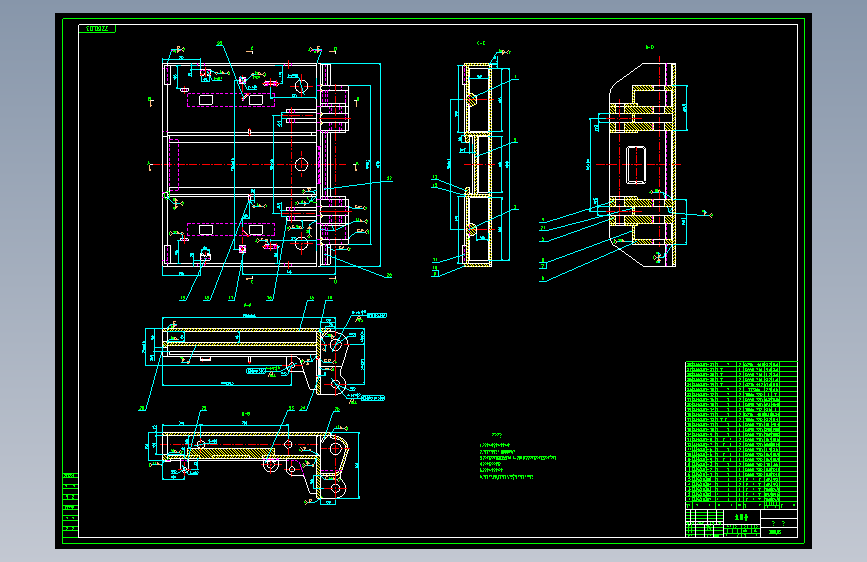Viewport: 867px width, 562px height.
Task: Click the C-C section view label
Action: click(481, 43)
